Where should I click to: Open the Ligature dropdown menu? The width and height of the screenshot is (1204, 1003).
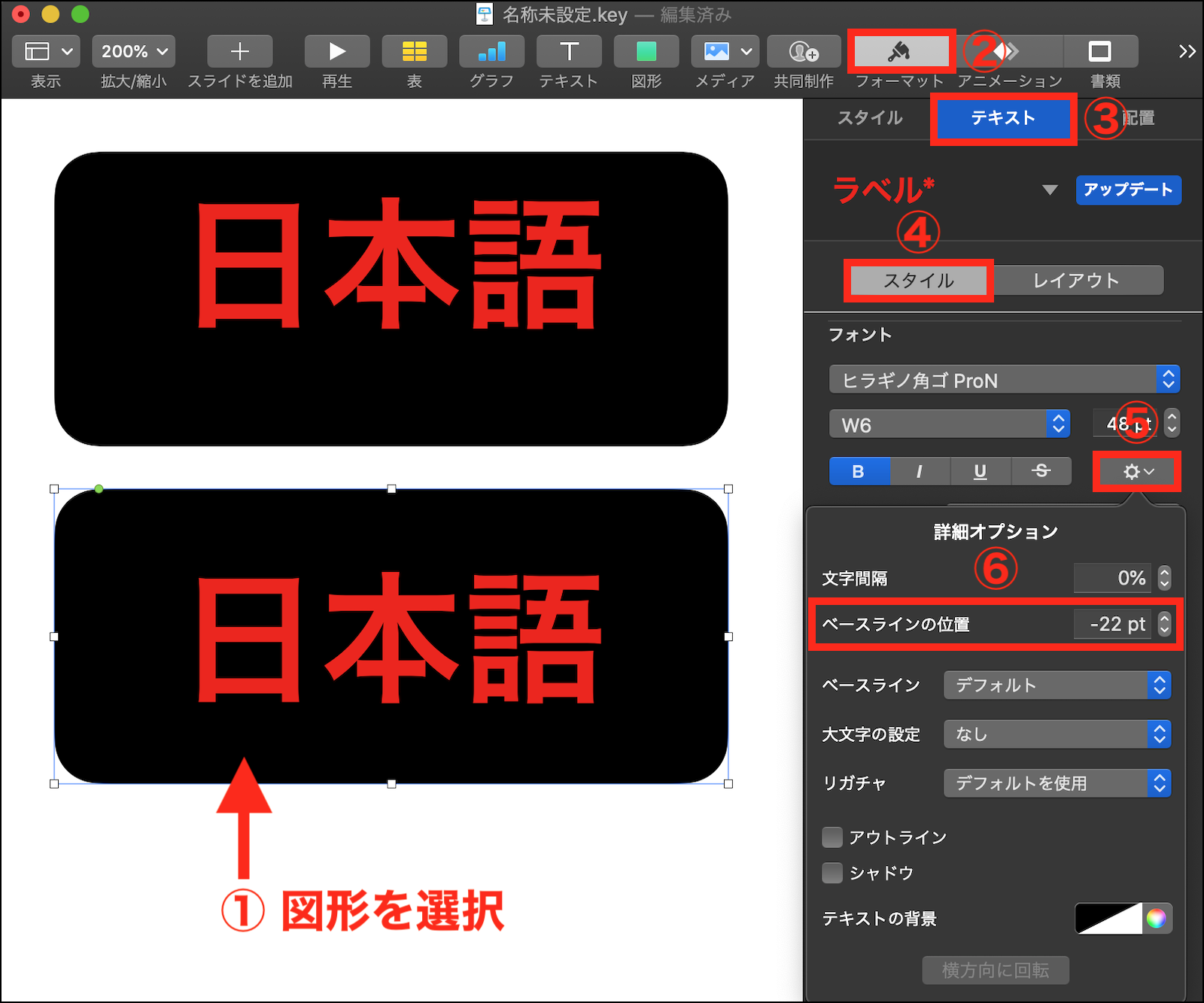tap(1057, 783)
